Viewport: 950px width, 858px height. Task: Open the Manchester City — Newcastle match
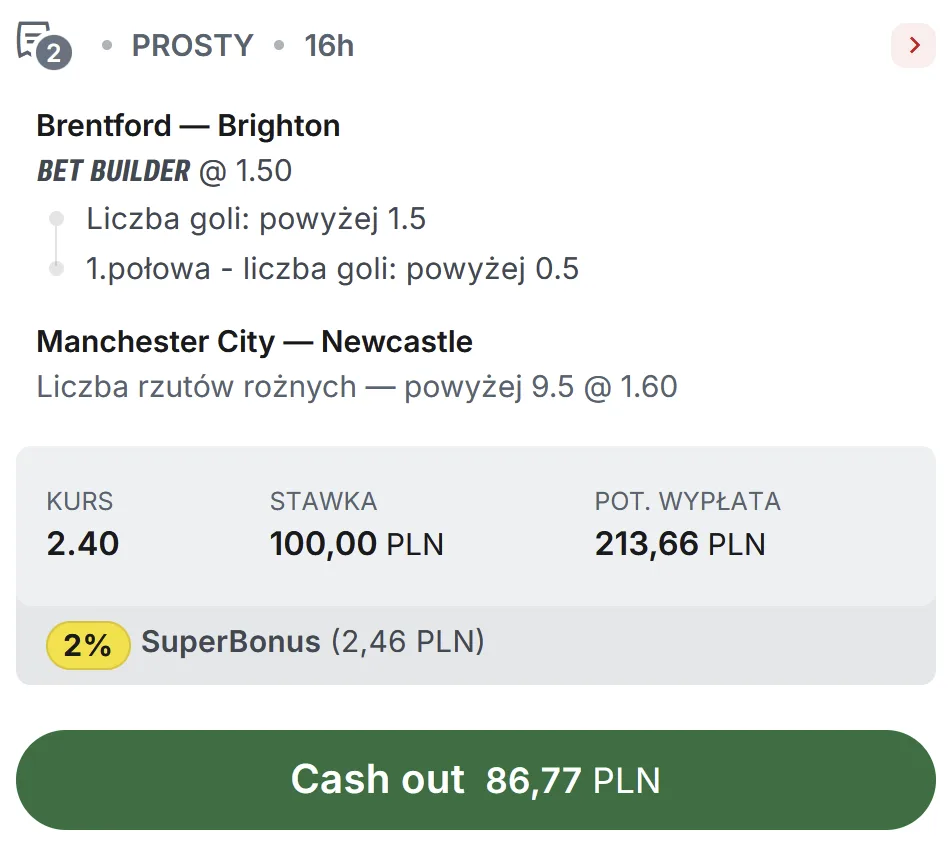254,341
